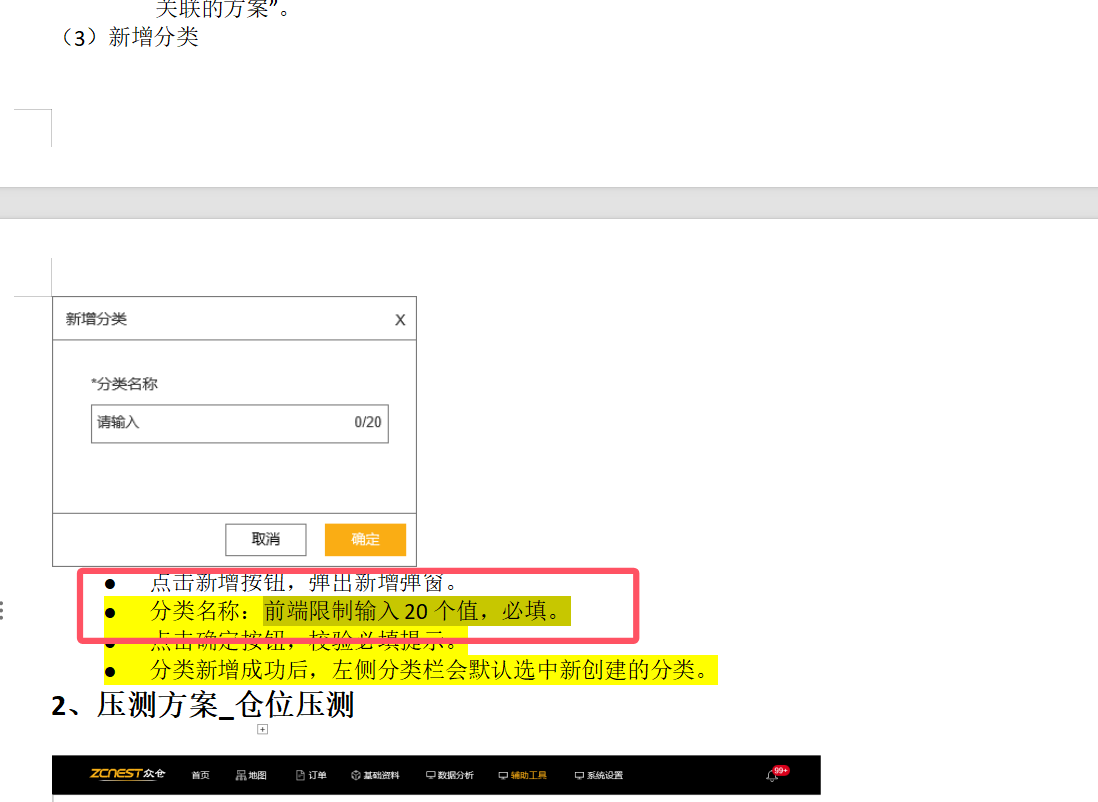The height and width of the screenshot is (802, 1098).
Task: Open the 系统设置 nav item
Action: 599,775
